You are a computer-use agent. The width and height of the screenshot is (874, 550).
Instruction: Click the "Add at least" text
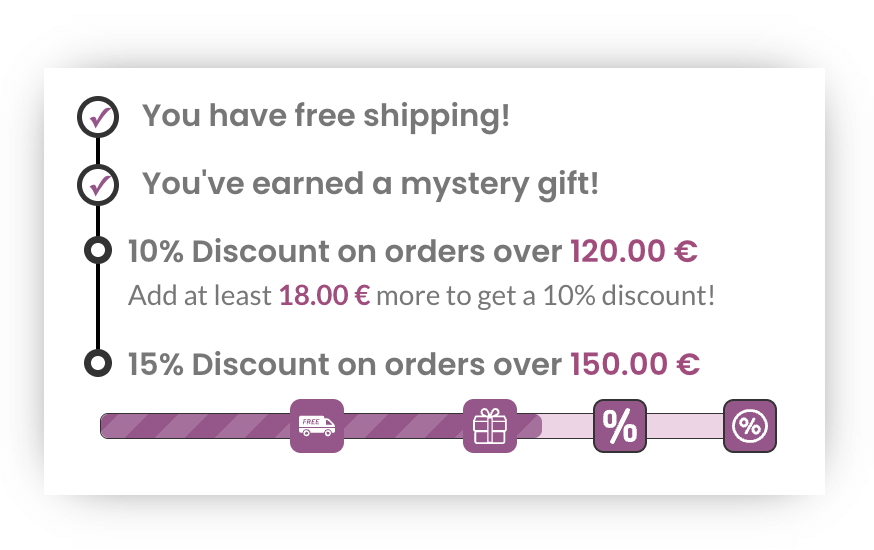200,295
